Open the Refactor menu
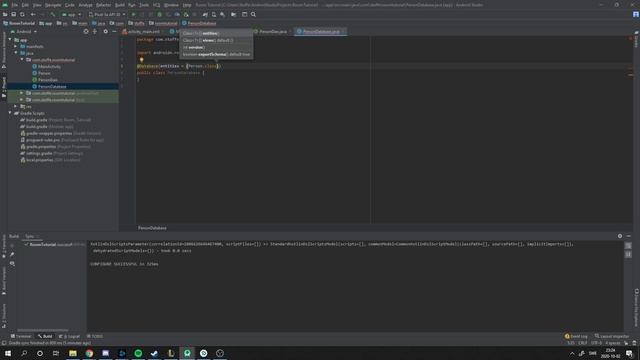Screen dimensions: 640x360 tap(103, 5)
